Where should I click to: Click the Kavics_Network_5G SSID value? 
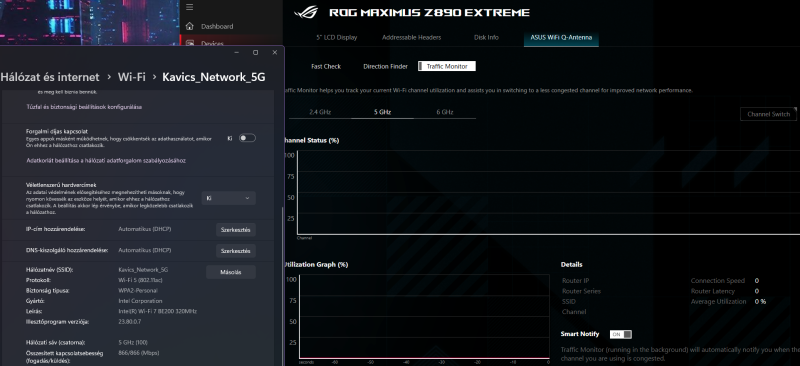(x=143, y=270)
